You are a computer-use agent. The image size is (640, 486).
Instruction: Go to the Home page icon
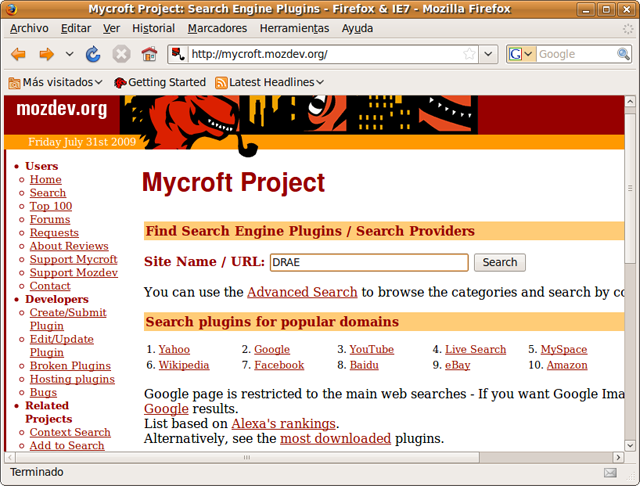(149, 54)
